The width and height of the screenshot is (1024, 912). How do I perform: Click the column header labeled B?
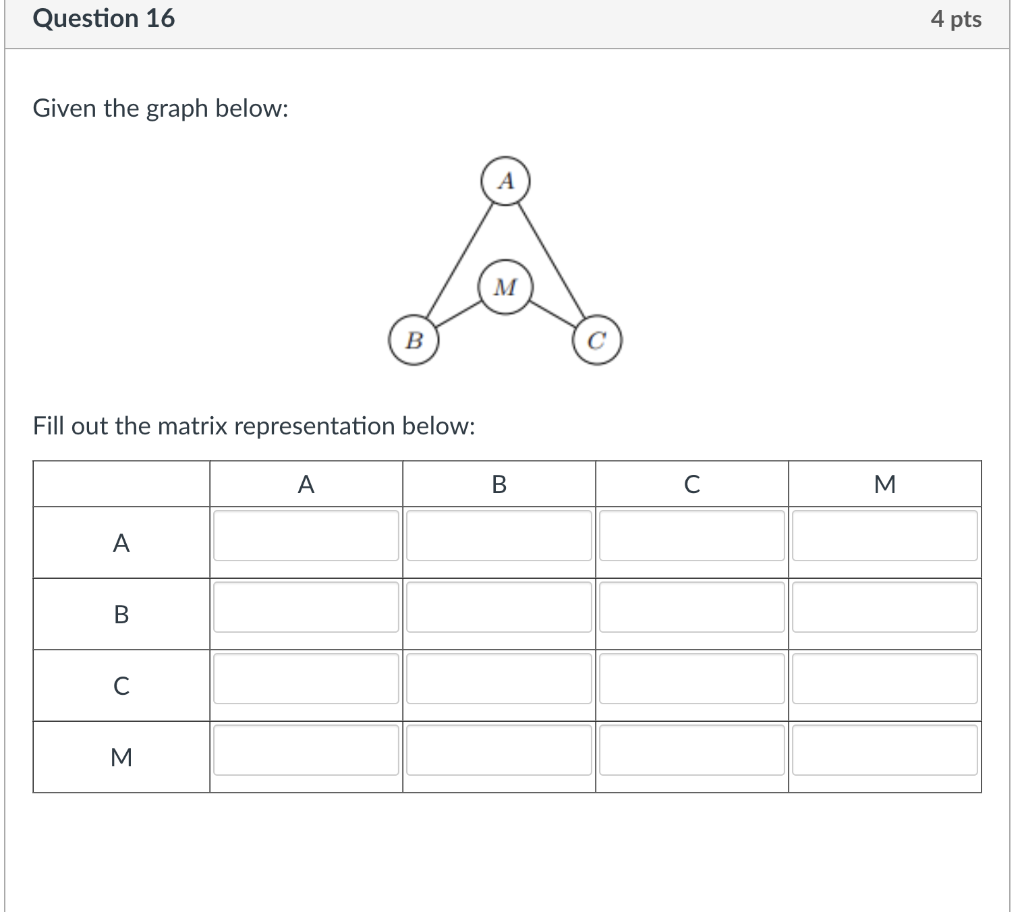(498, 483)
